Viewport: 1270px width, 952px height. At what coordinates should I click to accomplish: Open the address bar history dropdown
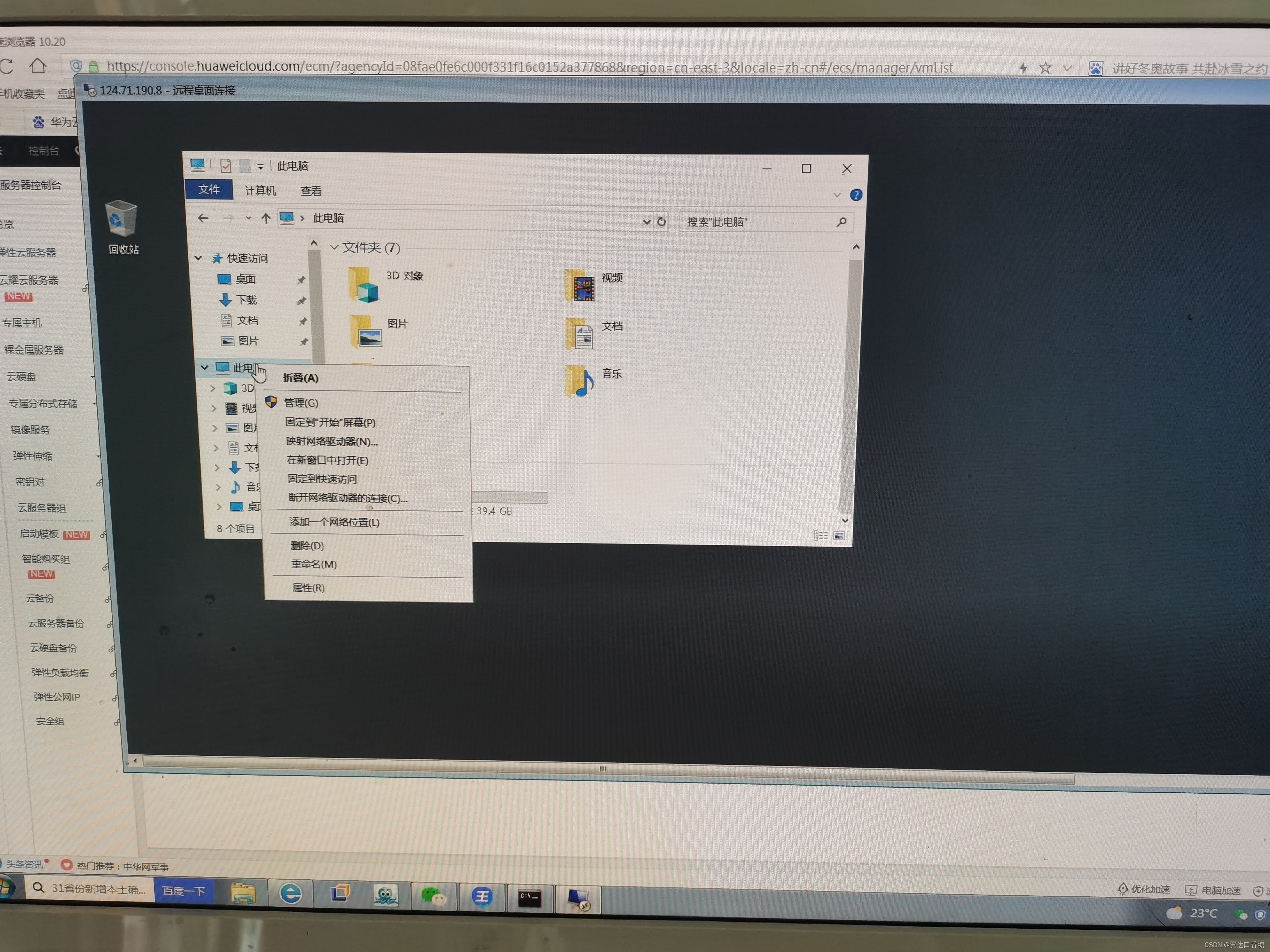(x=646, y=222)
